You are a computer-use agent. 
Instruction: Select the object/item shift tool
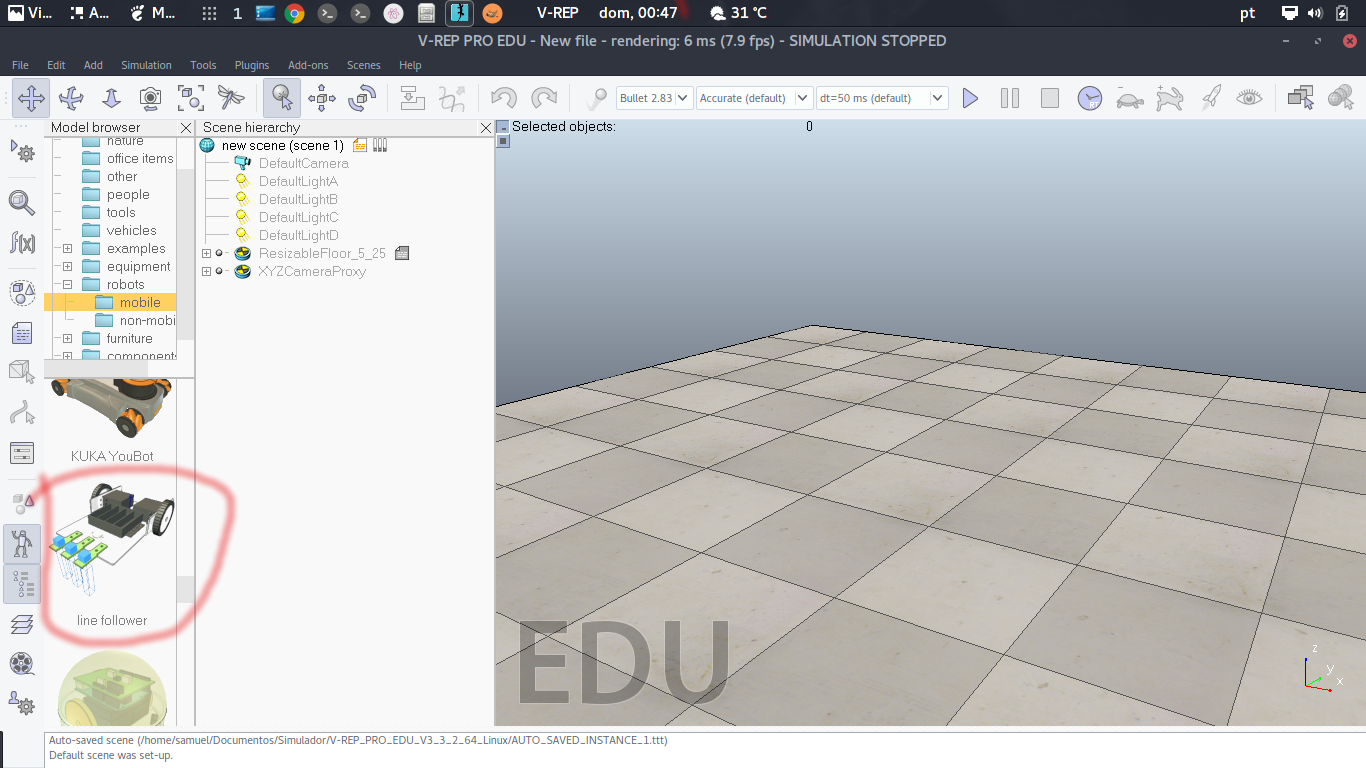point(322,98)
